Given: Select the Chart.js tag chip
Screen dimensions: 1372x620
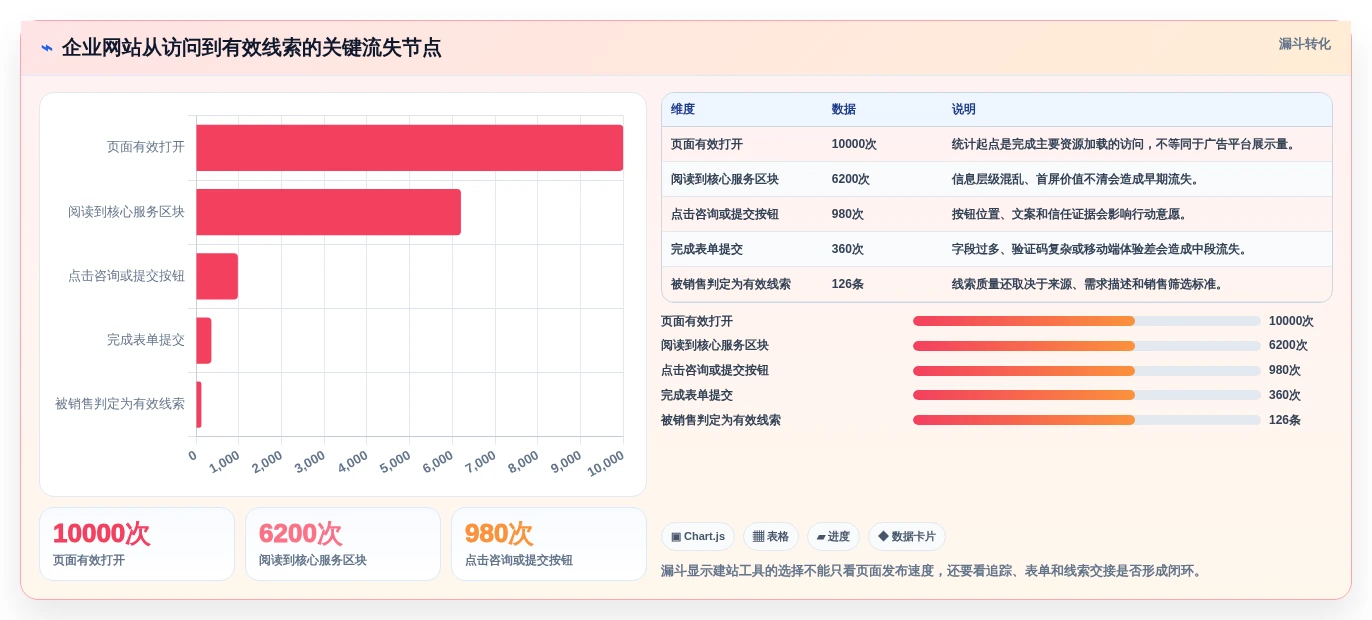Looking at the screenshot, I should pos(698,537).
